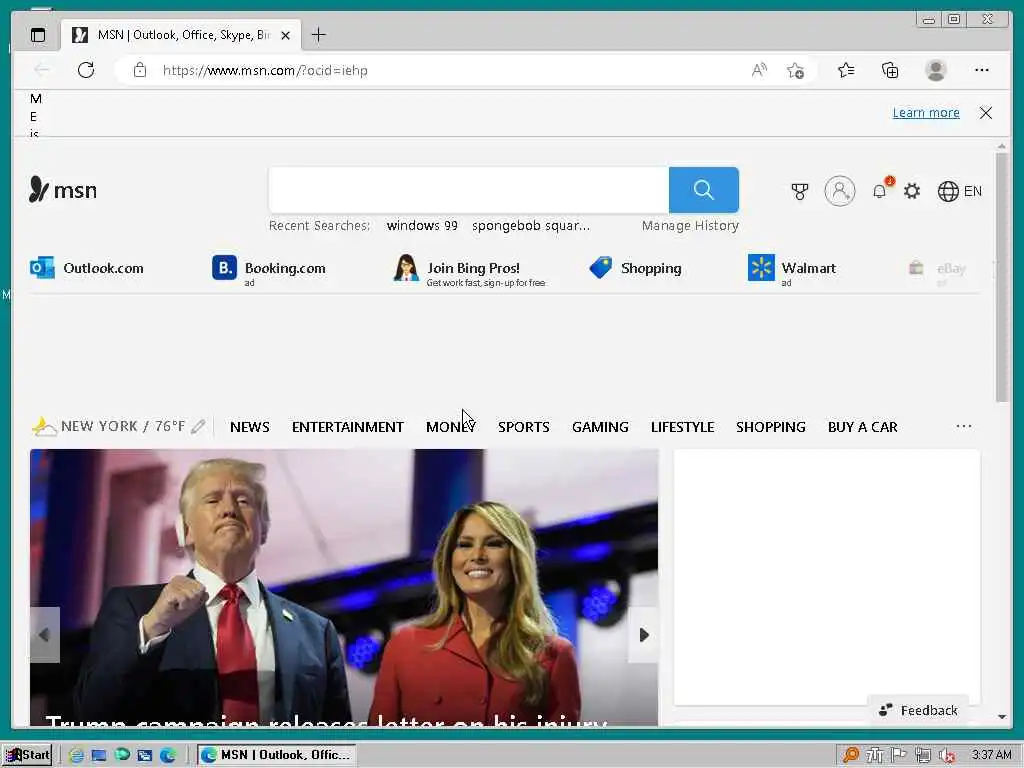Open the tab actions menu icon
This screenshot has width=1024, height=768.
click(38, 35)
